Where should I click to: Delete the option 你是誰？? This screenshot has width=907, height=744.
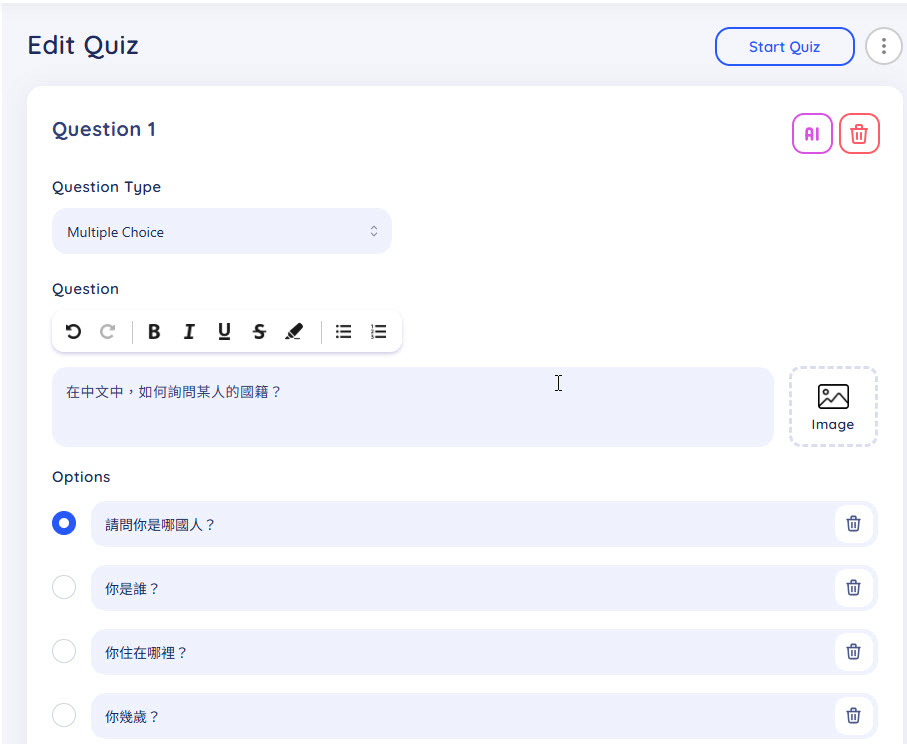853,588
